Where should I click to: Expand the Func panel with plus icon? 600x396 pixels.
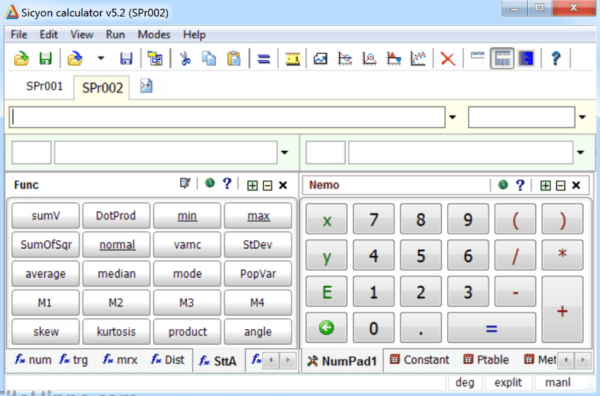(x=252, y=186)
